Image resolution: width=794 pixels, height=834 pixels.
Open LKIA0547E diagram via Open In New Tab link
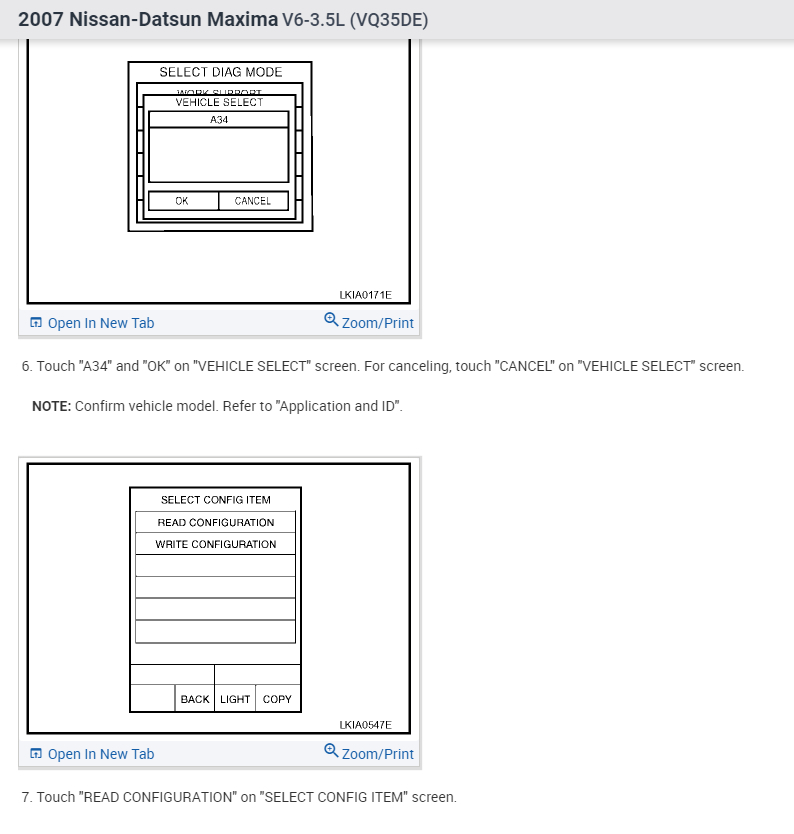pos(101,754)
